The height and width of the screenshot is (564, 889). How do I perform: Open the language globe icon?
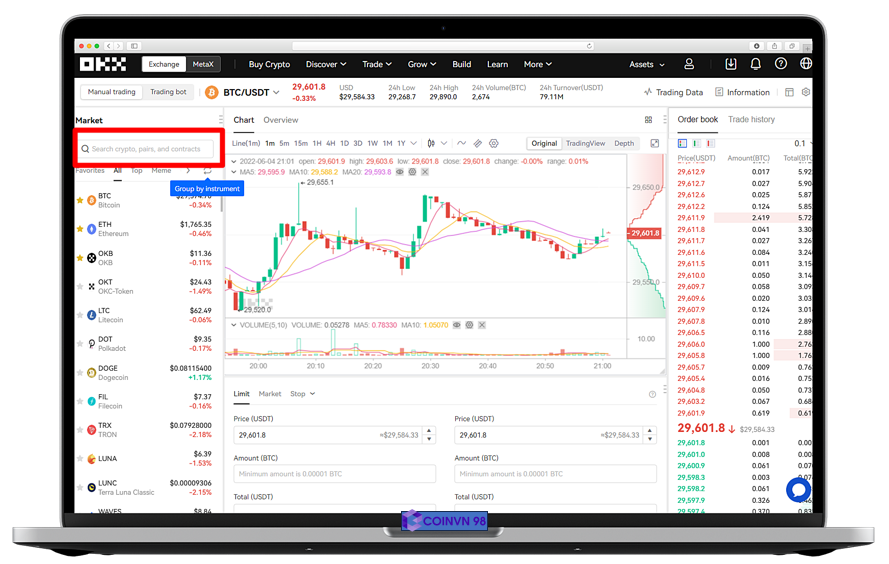806,64
